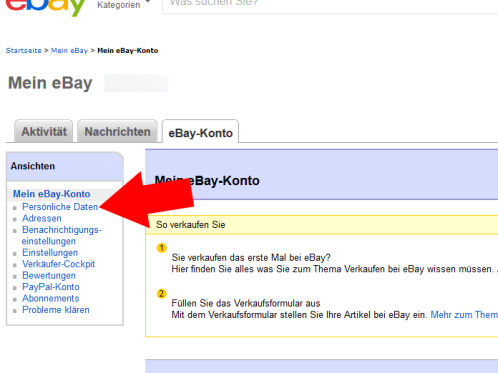Click 'Füllen Sie das Verkaufsformular aus' text
Viewport: 498px width, 373px height.
[246, 303]
